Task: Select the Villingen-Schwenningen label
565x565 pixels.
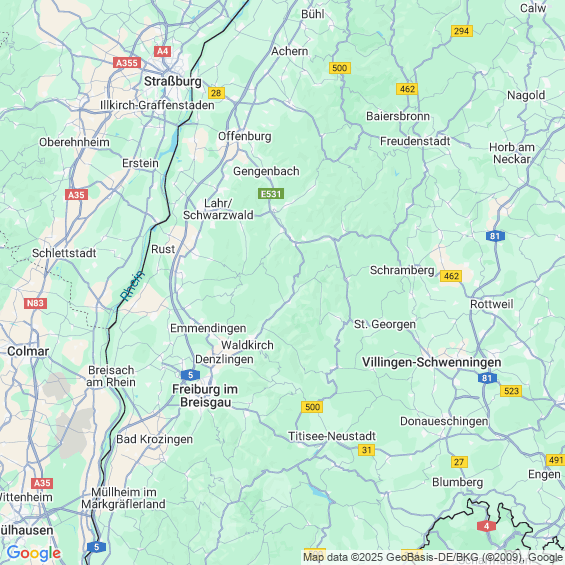Action: click(x=431, y=362)
